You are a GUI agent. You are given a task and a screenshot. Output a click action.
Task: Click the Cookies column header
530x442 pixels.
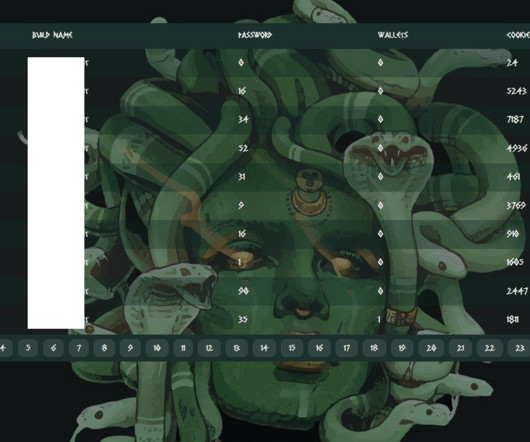[x=518, y=35]
